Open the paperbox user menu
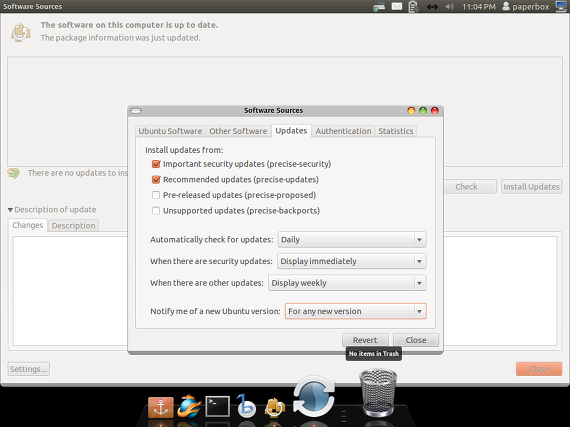This screenshot has height=427, width=570. [x=526, y=7]
